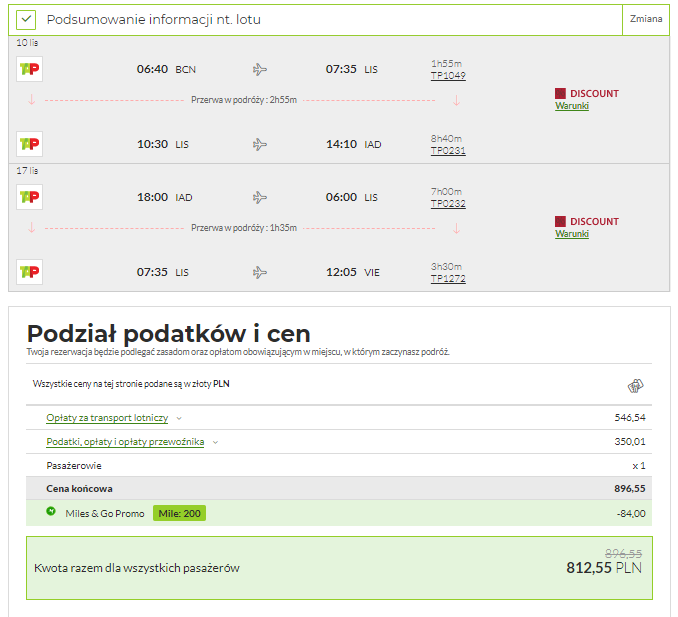Click left down-arrow of 1h35m layover

pyautogui.click(x=32, y=228)
